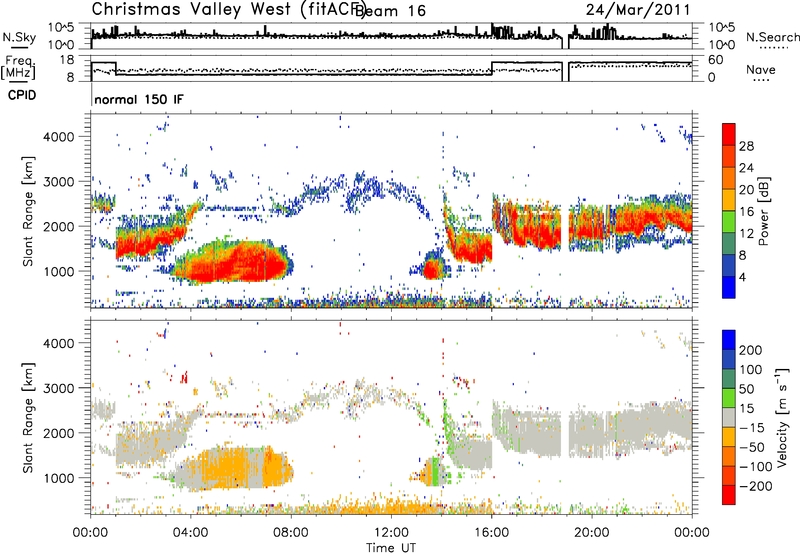This screenshot has height=554, width=800.
Task: Click the '16' label on Power colorbar
Action: (746, 212)
